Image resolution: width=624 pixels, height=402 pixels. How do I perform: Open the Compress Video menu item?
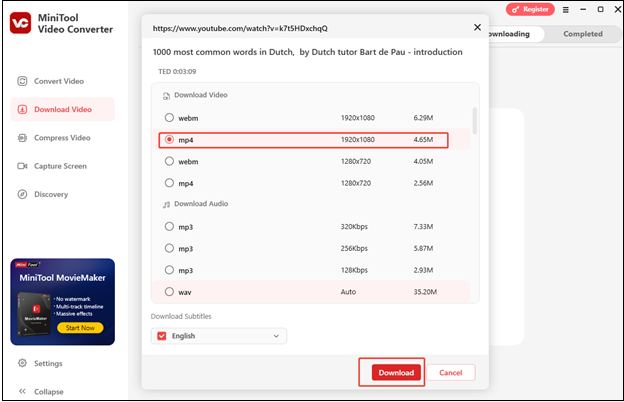62,138
